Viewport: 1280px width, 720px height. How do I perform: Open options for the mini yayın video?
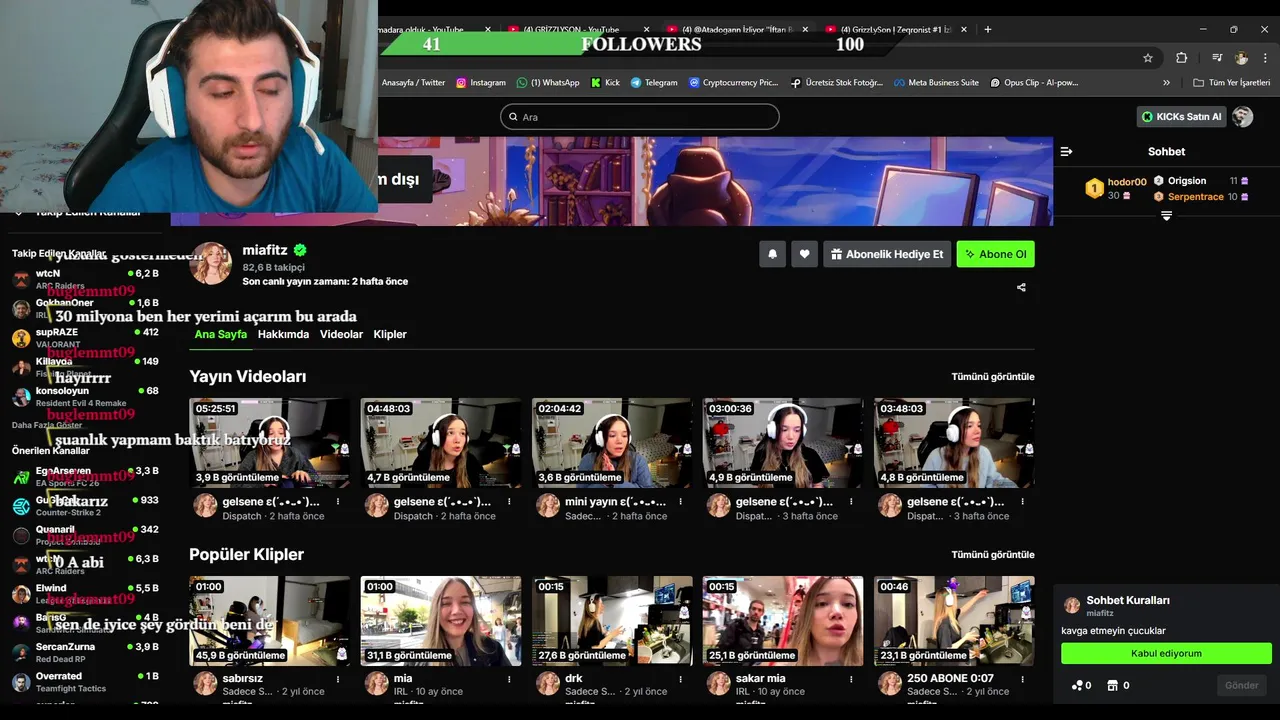[679, 502]
